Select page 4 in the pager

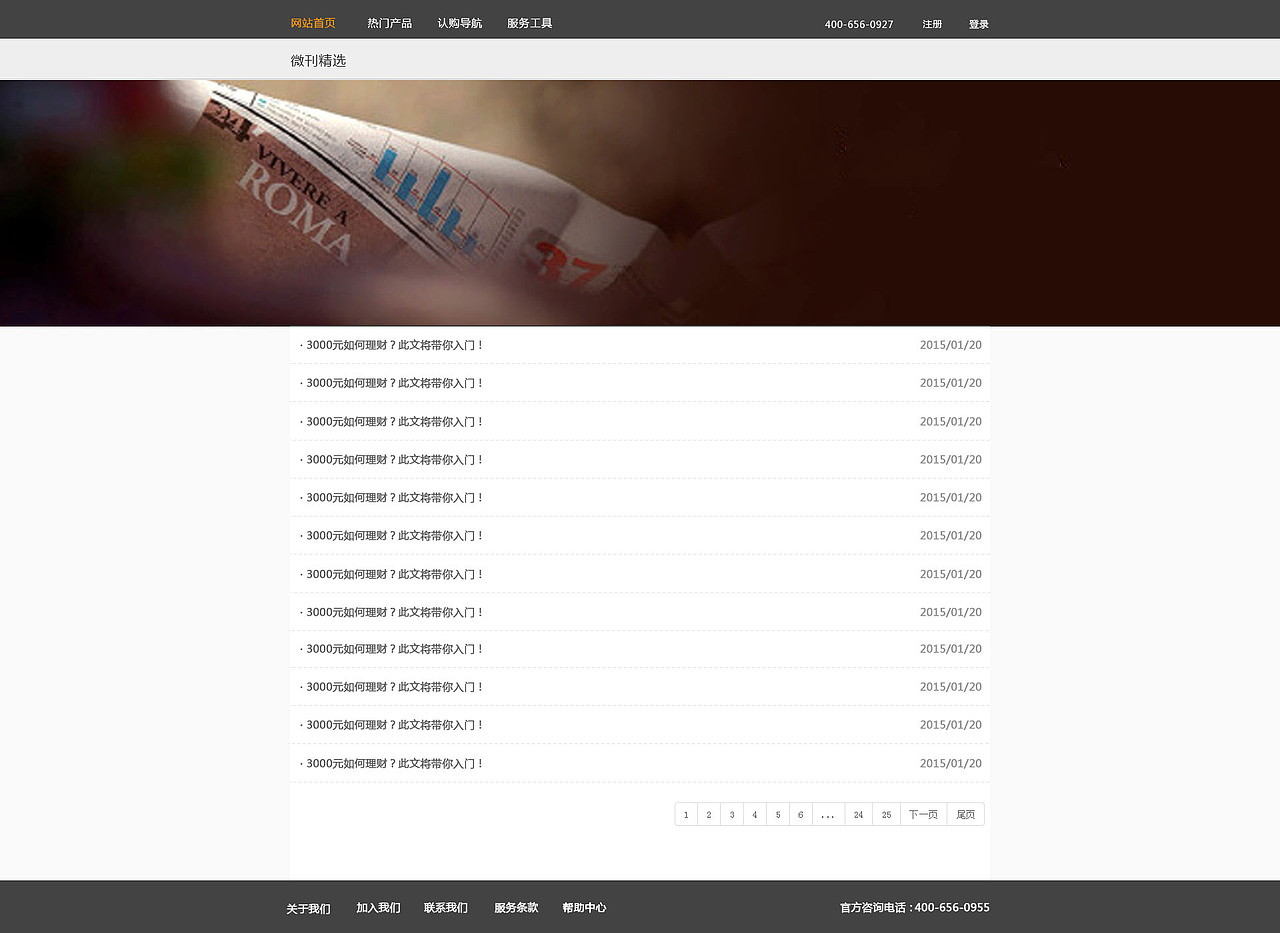[755, 814]
